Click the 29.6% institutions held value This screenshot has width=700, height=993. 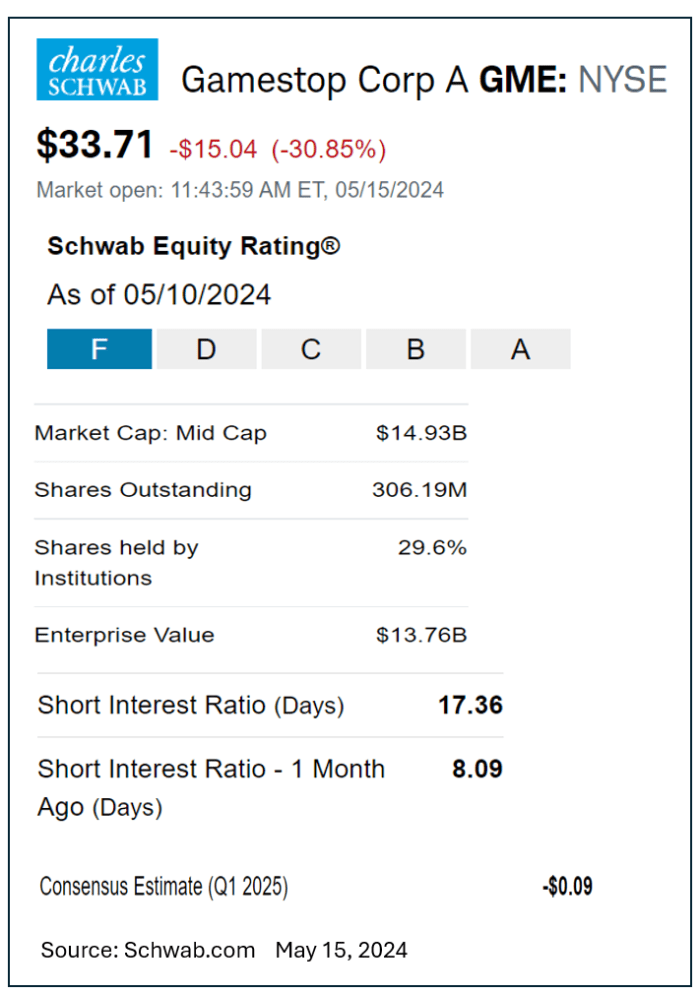(x=432, y=547)
